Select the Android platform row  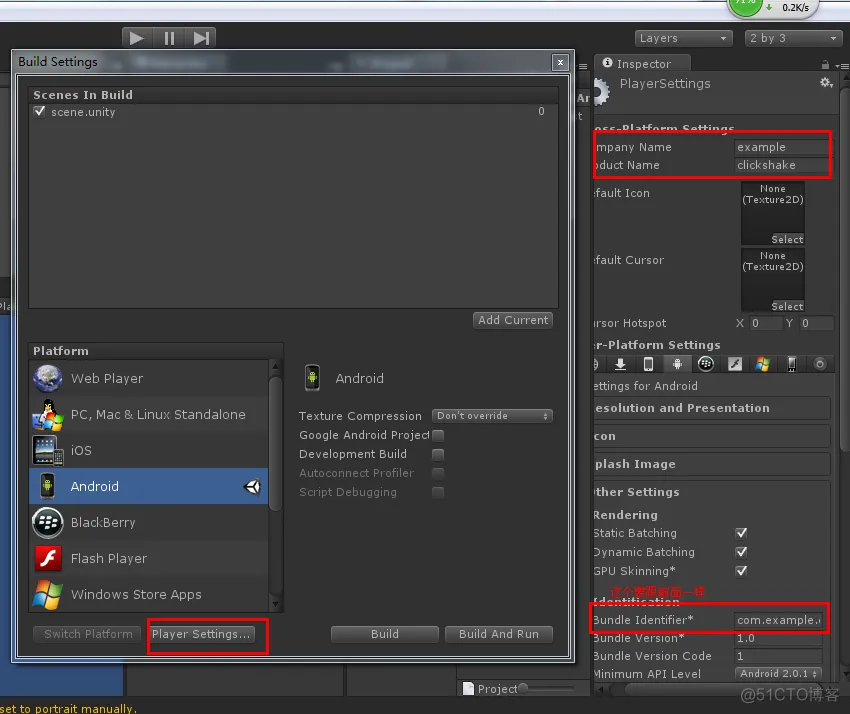149,486
